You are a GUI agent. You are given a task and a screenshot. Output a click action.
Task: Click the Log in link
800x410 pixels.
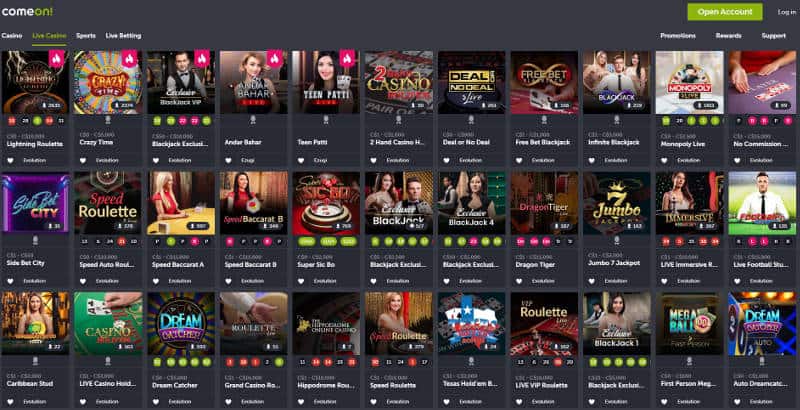(x=787, y=12)
